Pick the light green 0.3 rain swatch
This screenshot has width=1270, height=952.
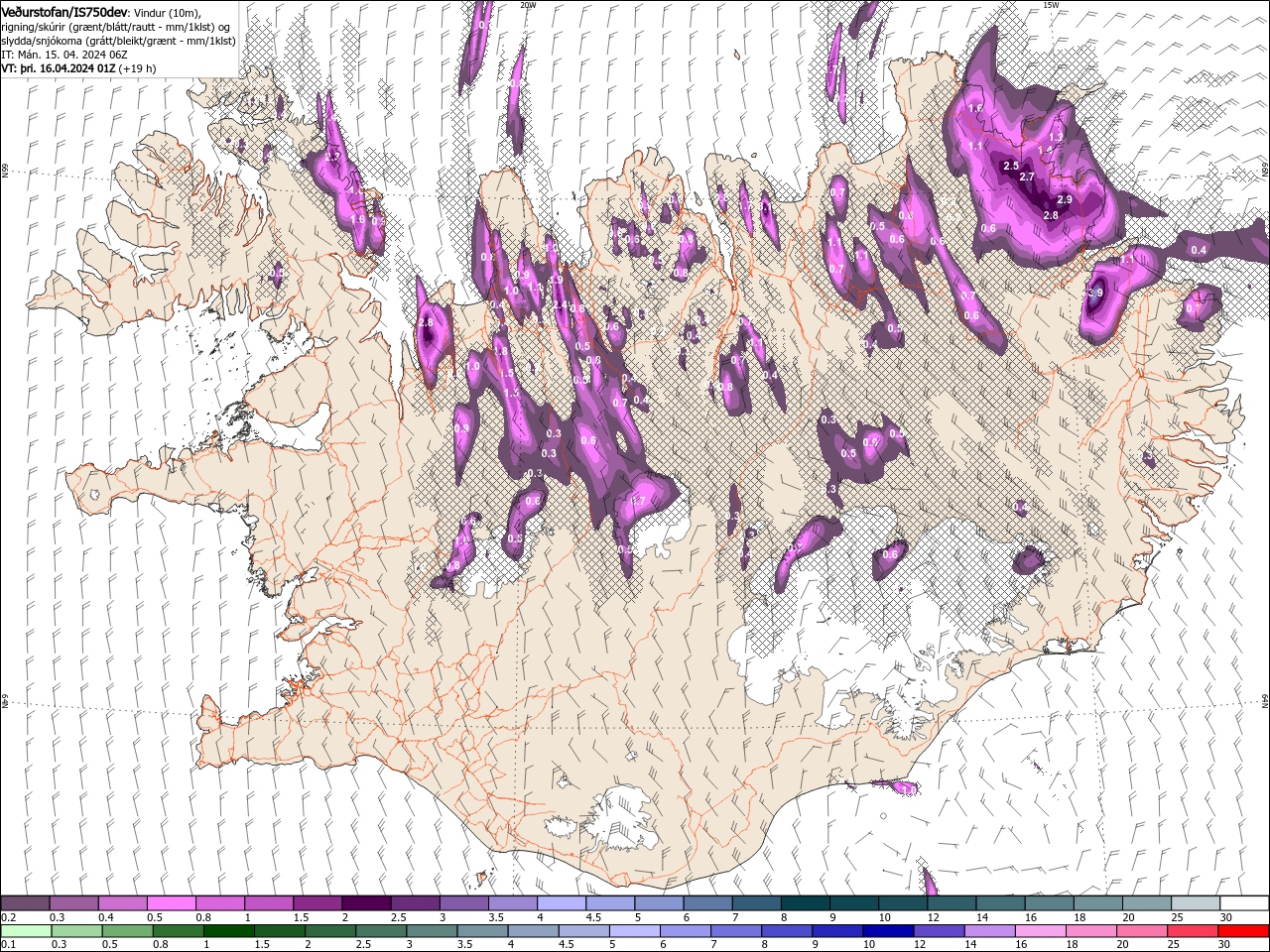(x=76, y=931)
